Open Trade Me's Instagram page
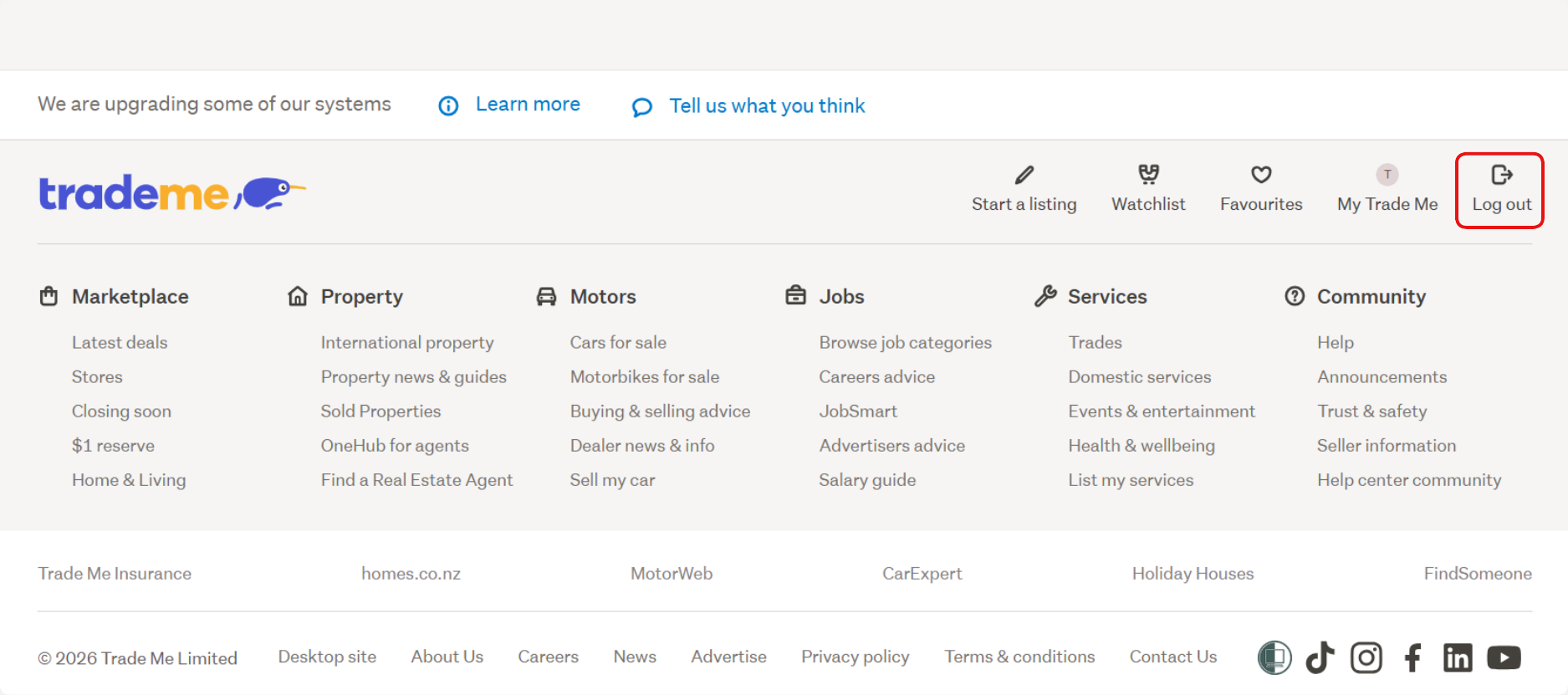1568x695 pixels. [x=1366, y=657]
